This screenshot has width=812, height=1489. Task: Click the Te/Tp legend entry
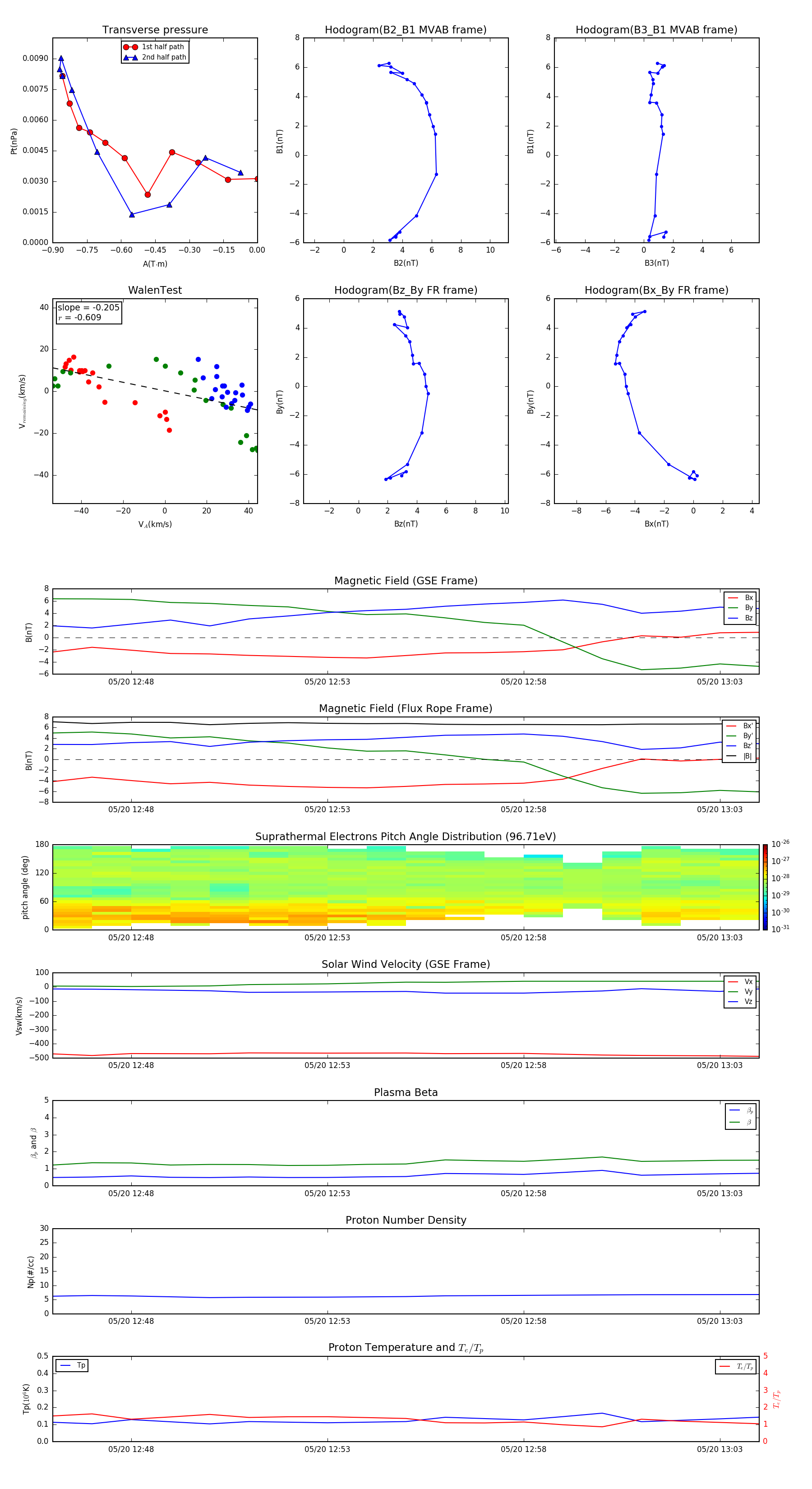(736, 1366)
